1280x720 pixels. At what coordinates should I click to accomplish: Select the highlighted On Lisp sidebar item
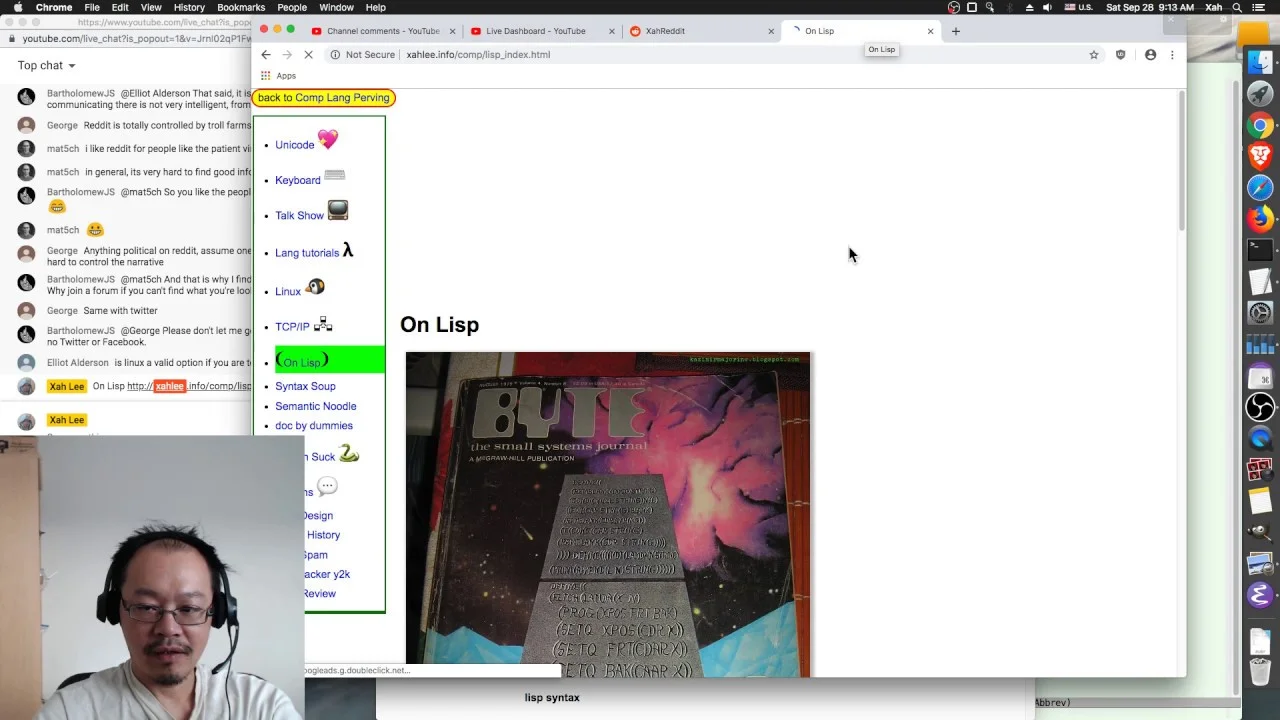pyautogui.click(x=330, y=361)
